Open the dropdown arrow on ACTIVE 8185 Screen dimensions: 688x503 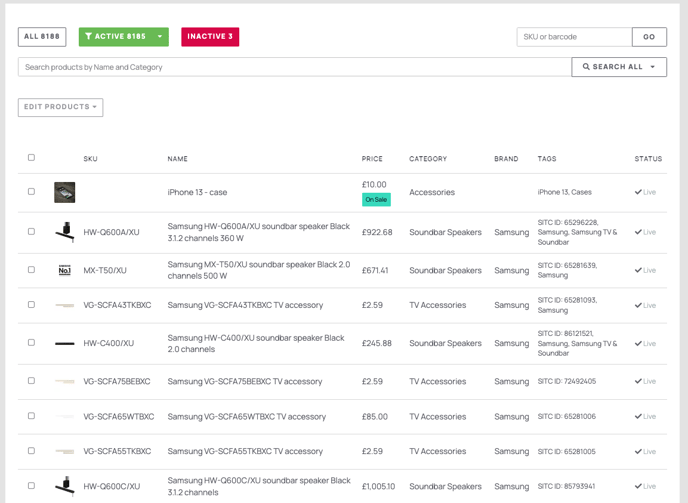[160, 37]
